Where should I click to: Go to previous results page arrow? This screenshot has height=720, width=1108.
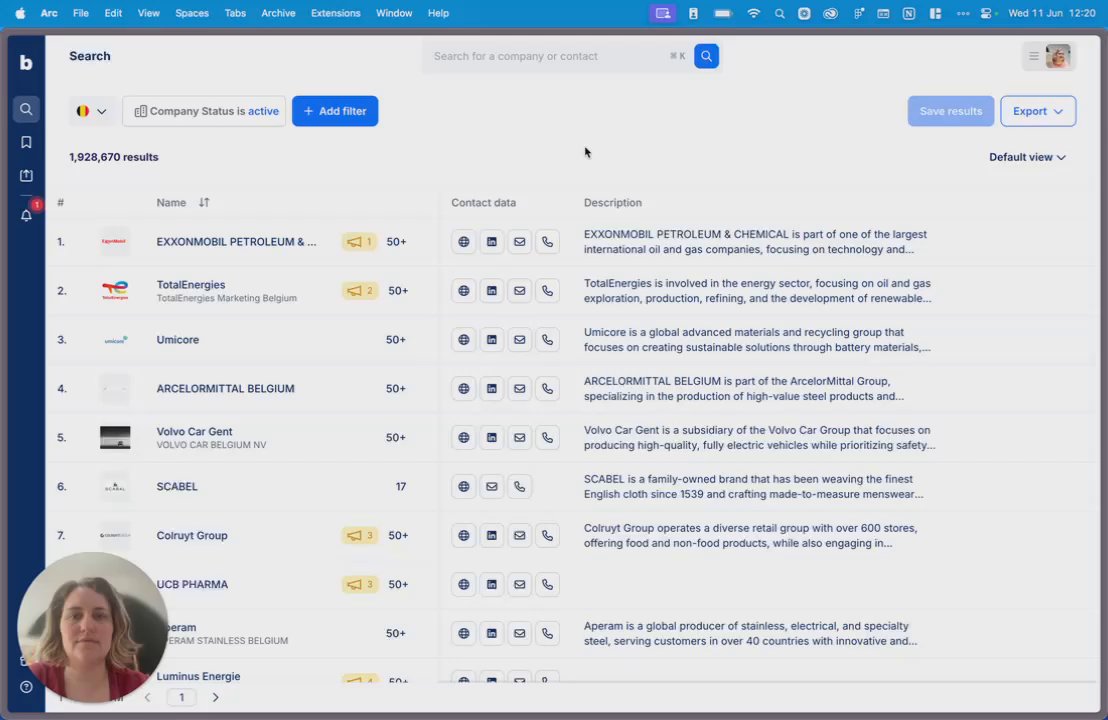[147, 697]
